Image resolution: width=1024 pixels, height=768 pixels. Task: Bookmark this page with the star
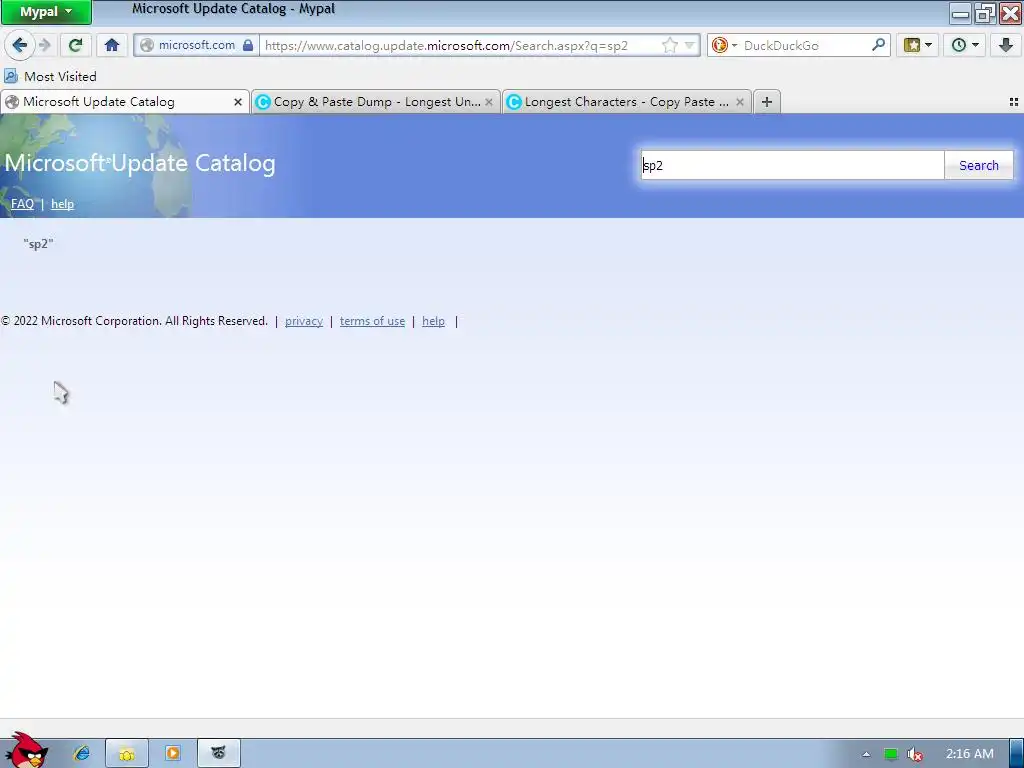click(x=669, y=45)
